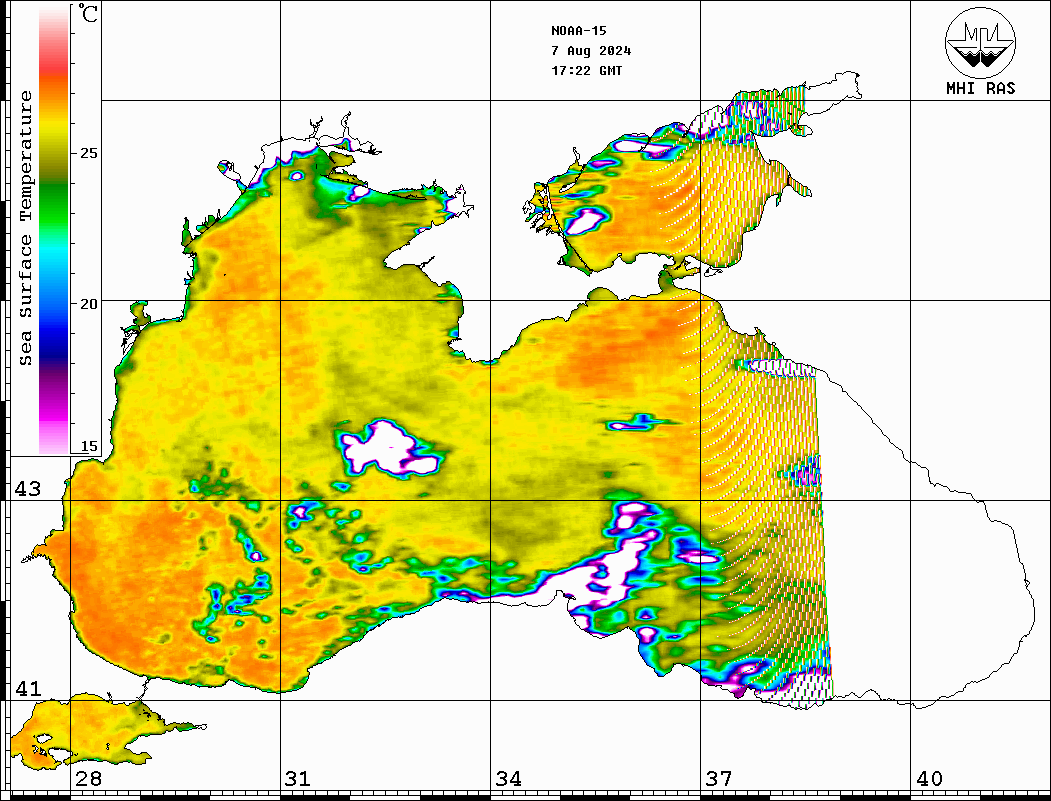Click the "Sea Surface Temperature" legend title

[25, 228]
